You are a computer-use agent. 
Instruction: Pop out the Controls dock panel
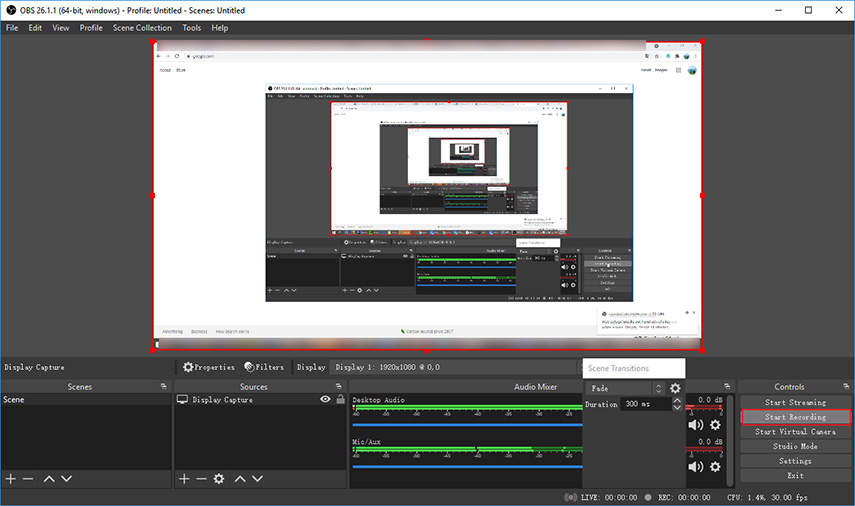846,386
